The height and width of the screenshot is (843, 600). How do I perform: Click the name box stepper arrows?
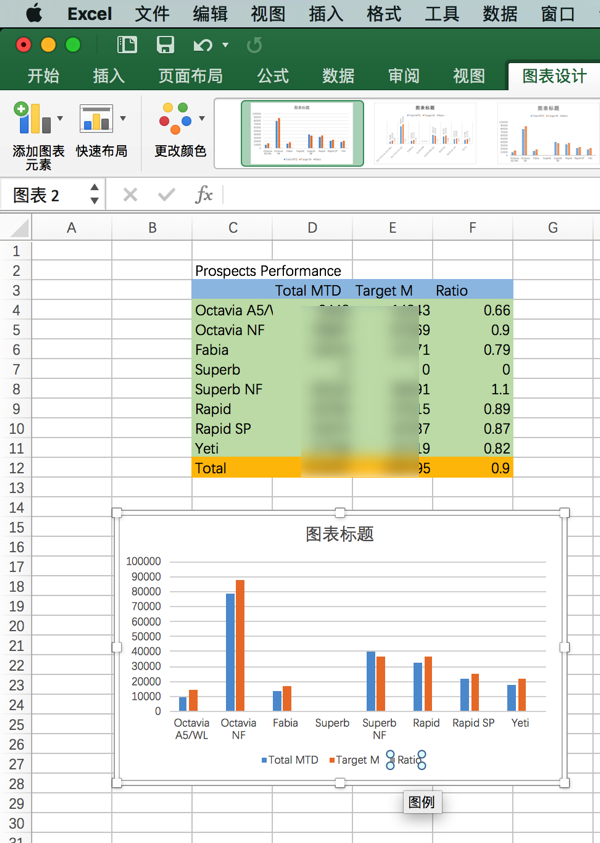(95, 194)
